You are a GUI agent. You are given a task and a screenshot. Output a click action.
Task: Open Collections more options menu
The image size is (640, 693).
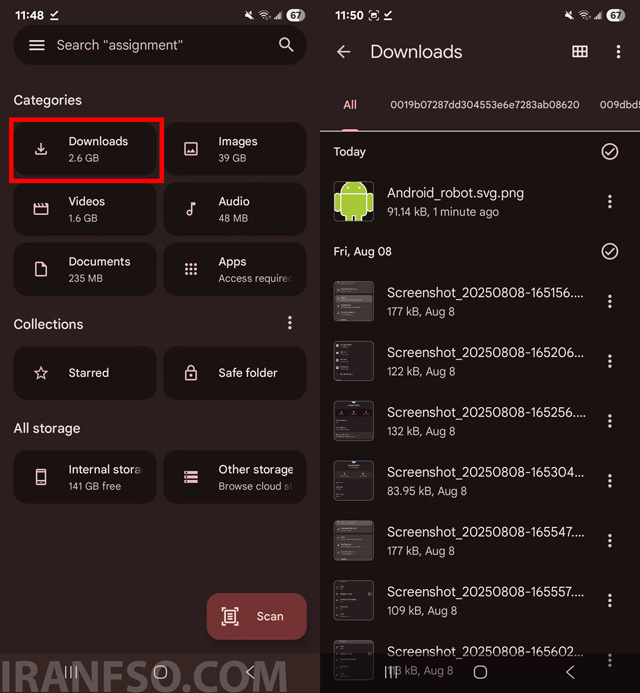tap(290, 323)
